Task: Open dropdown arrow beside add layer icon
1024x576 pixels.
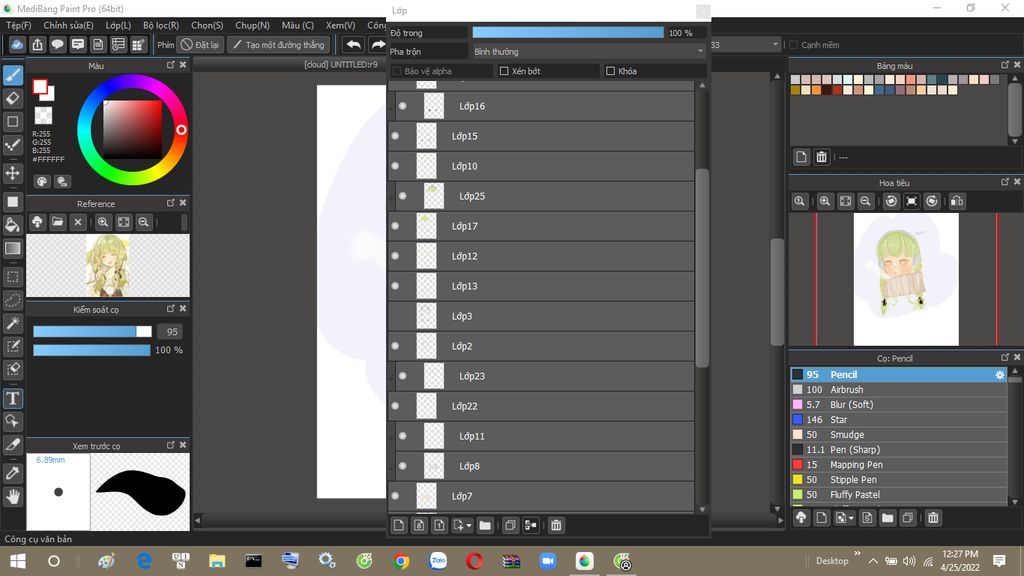Action: click(469, 525)
